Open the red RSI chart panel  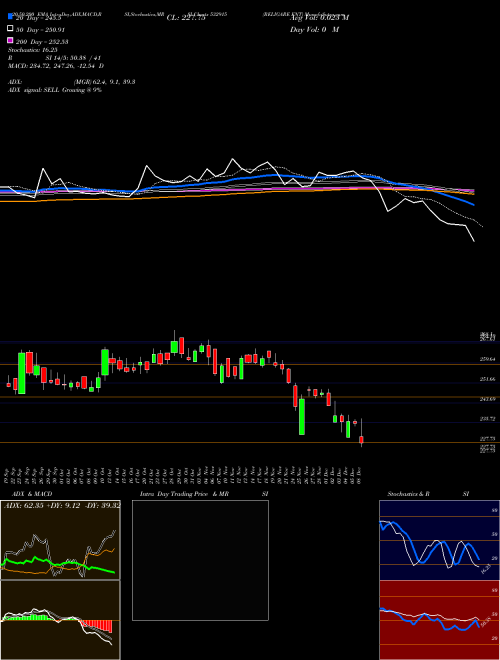(439, 620)
